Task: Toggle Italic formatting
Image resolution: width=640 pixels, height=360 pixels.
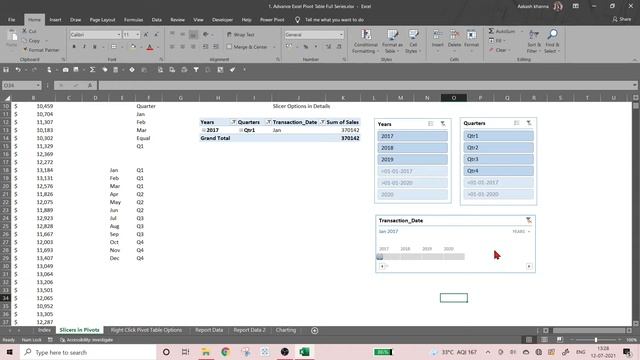Action: click(x=84, y=47)
